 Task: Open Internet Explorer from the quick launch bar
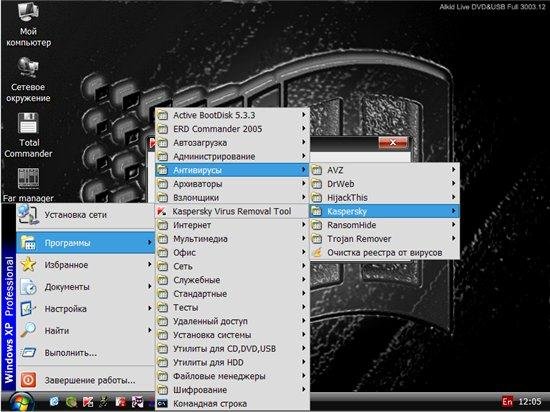(54, 402)
